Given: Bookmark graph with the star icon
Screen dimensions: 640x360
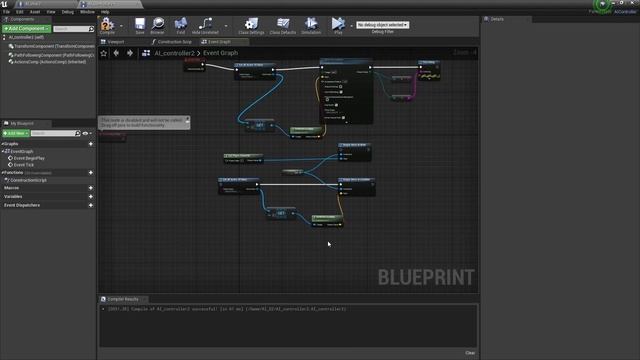Looking at the screenshot, I should (x=104, y=53).
